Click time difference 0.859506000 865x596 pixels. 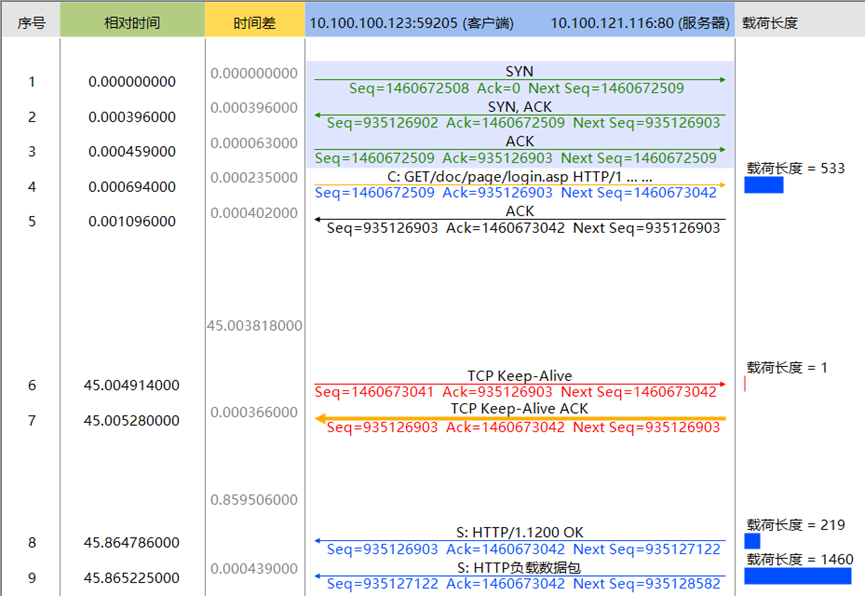point(254,500)
